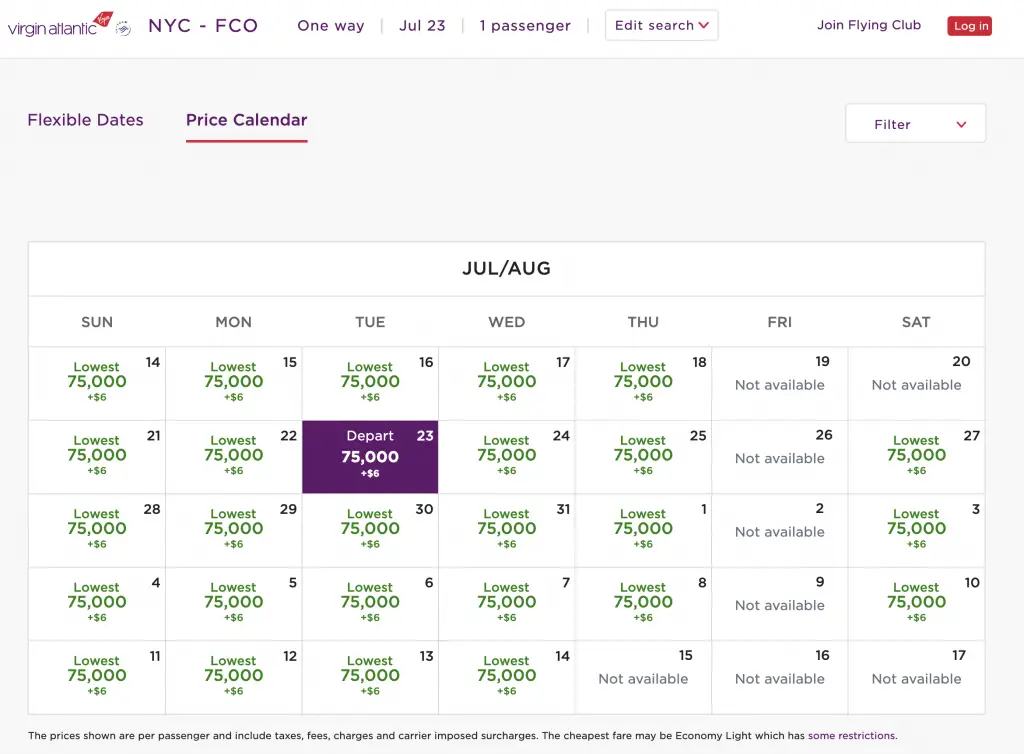1024x754 pixels.
Task: Click the Virgin Atlantic logo
Action: pyautogui.click(x=68, y=25)
